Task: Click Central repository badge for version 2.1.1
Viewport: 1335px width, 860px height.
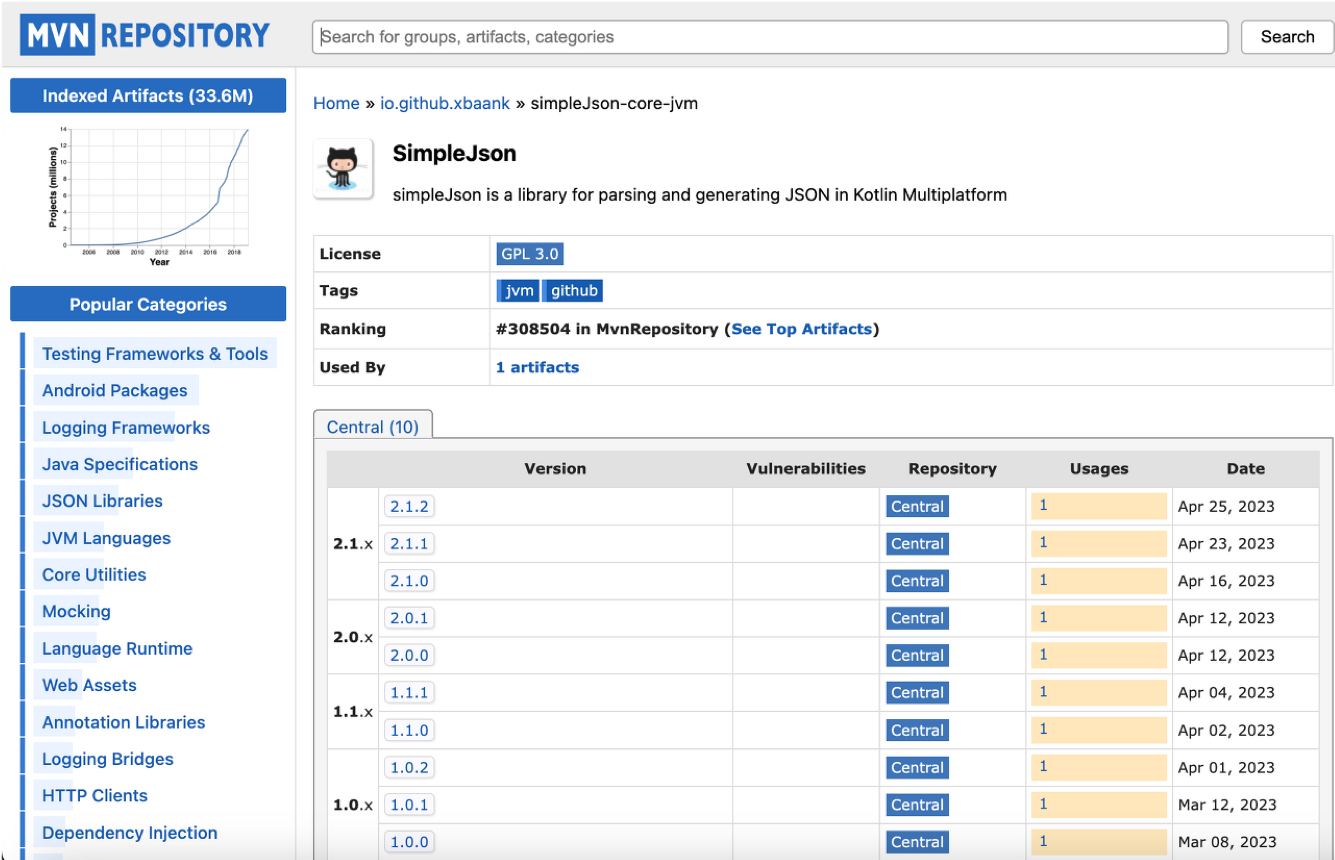Action: coord(917,544)
